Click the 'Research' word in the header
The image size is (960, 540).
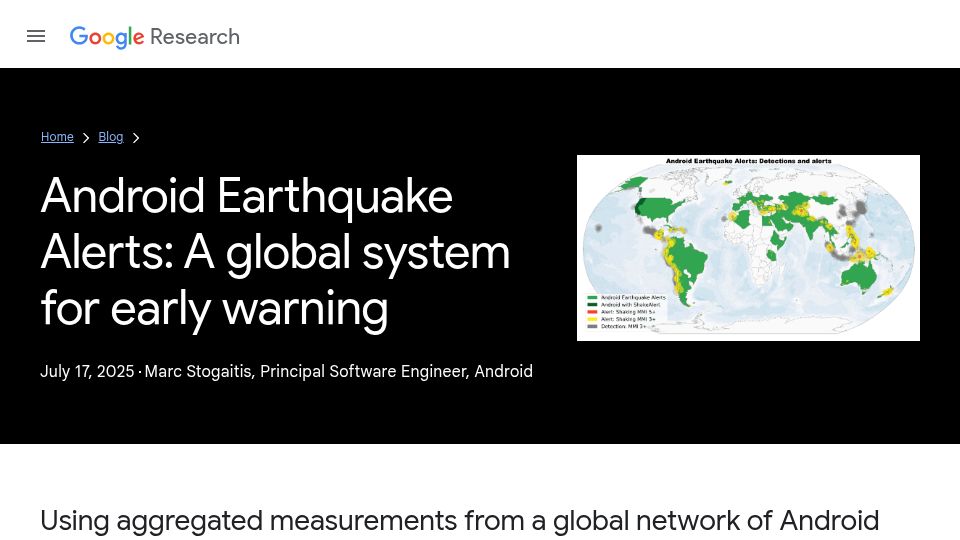click(195, 37)
